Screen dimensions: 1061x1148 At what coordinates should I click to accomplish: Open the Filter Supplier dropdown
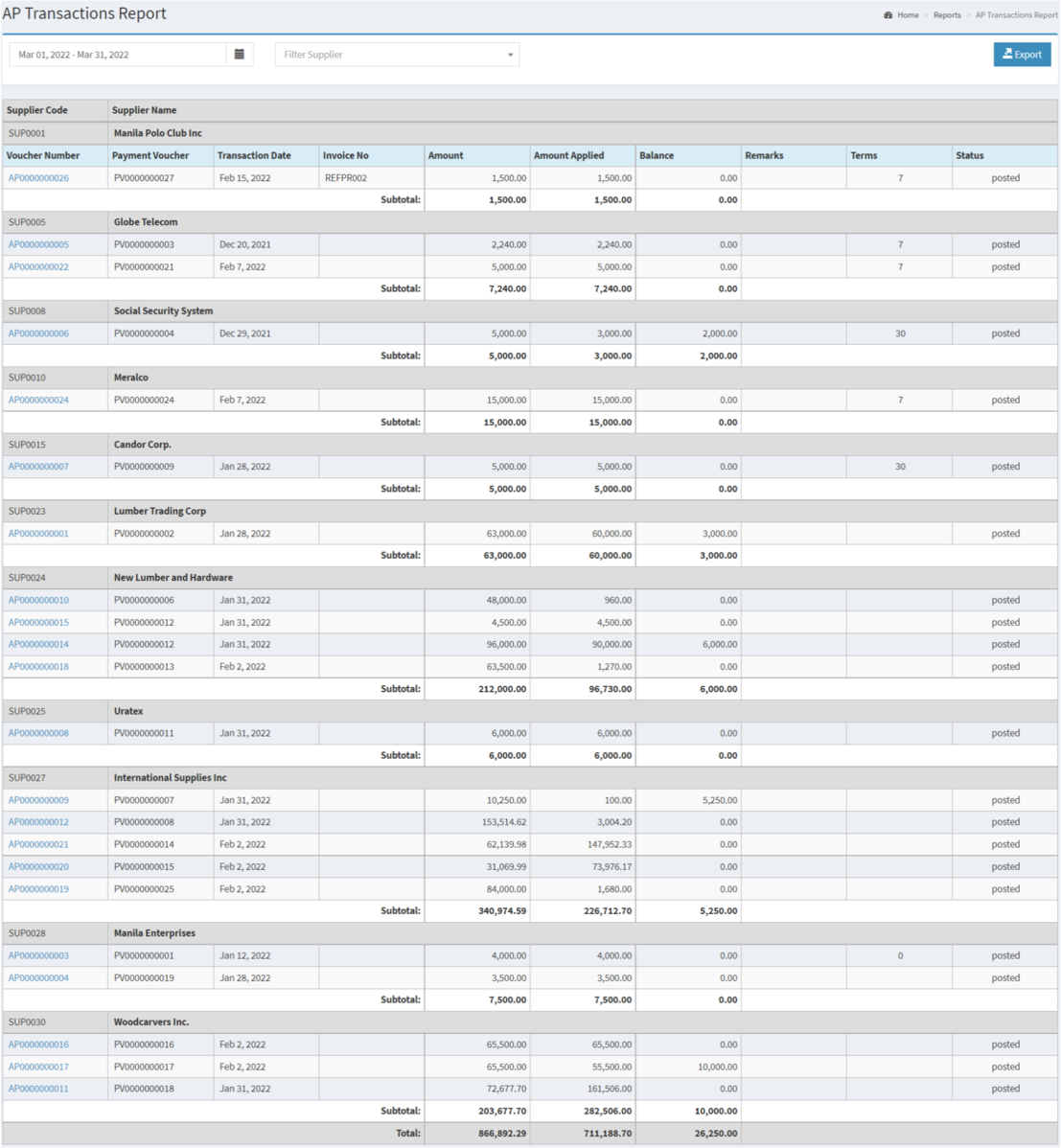pos(397,55)
